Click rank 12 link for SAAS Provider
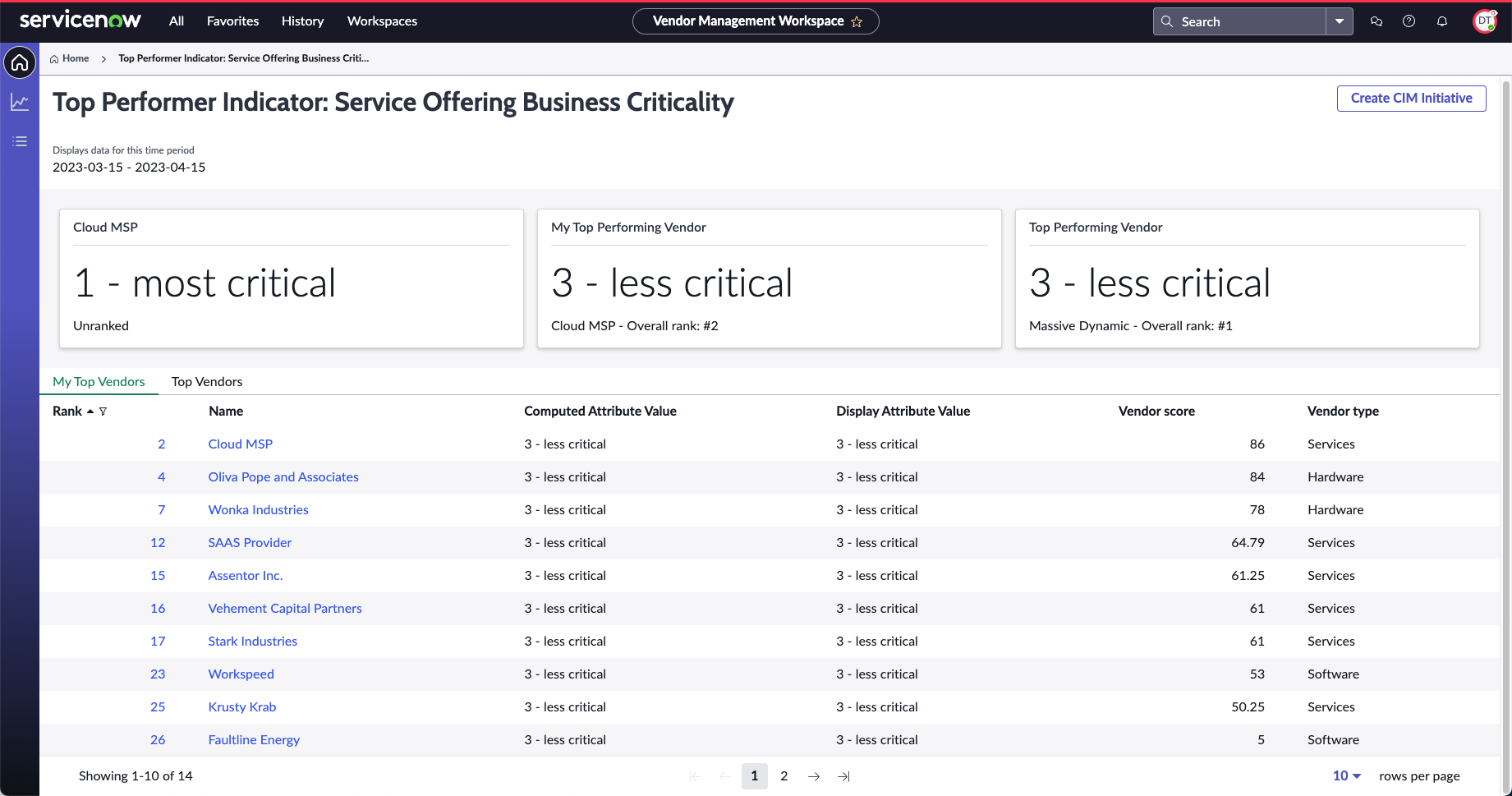This screenshot has height=796, width=1512. point(158,543)
